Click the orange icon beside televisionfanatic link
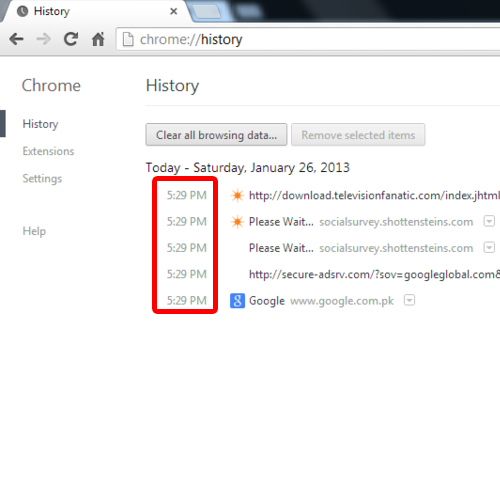Viewport: 500px width, 500px height. click(x=238, y=195)
